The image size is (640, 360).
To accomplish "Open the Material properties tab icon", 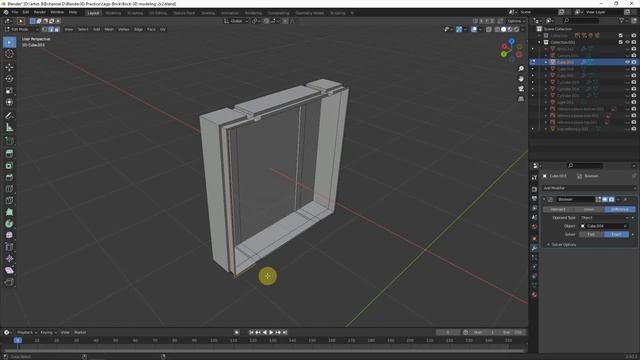I will pyautogui.click(x=534, y=295).
